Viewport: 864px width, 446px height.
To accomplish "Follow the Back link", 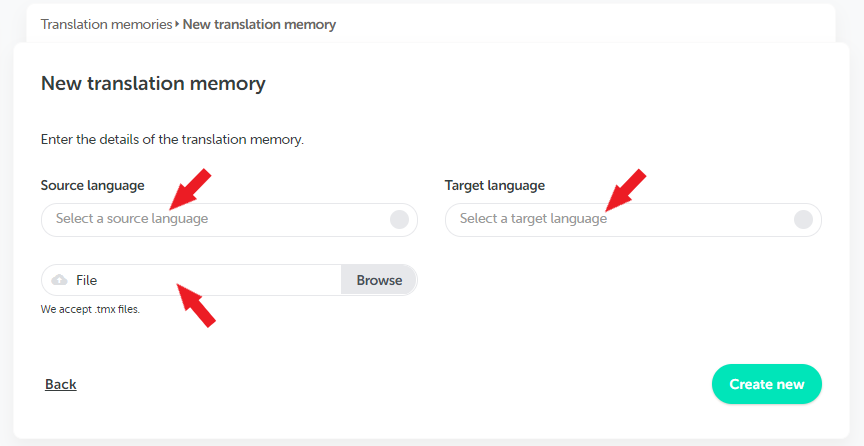I will [x=61, y=384].
